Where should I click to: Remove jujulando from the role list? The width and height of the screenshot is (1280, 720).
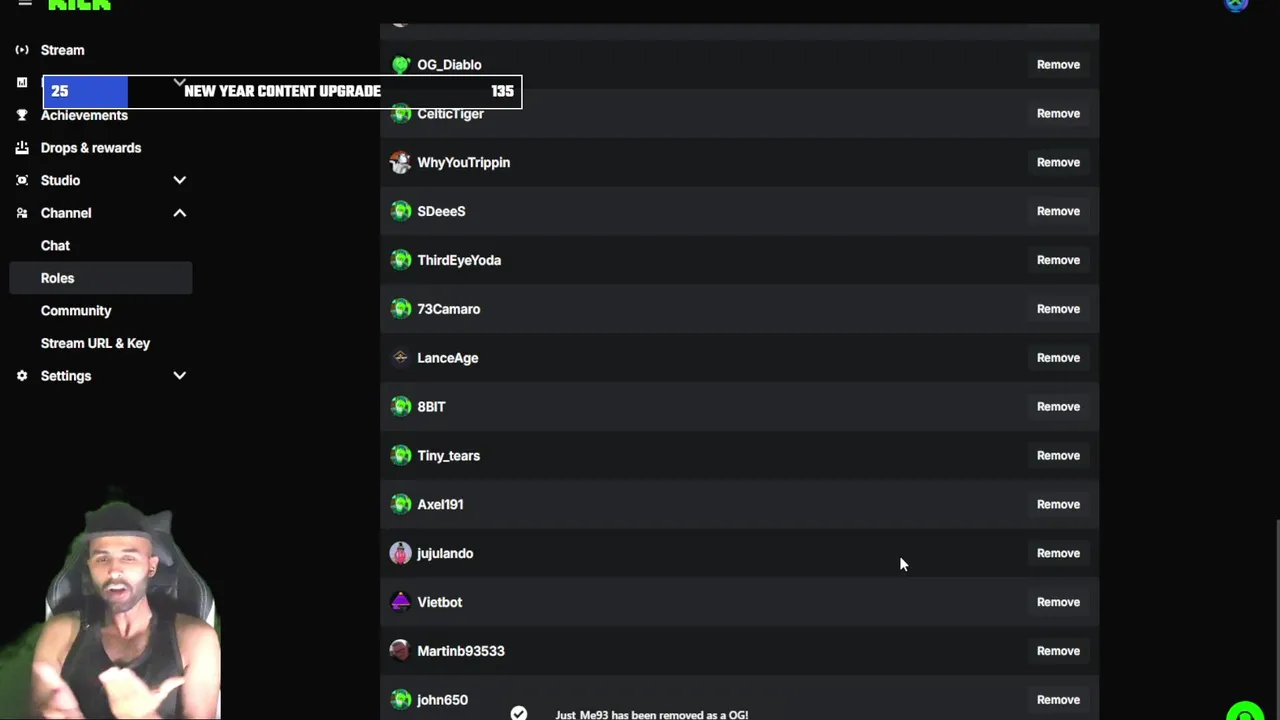[x=1058, y=553]
